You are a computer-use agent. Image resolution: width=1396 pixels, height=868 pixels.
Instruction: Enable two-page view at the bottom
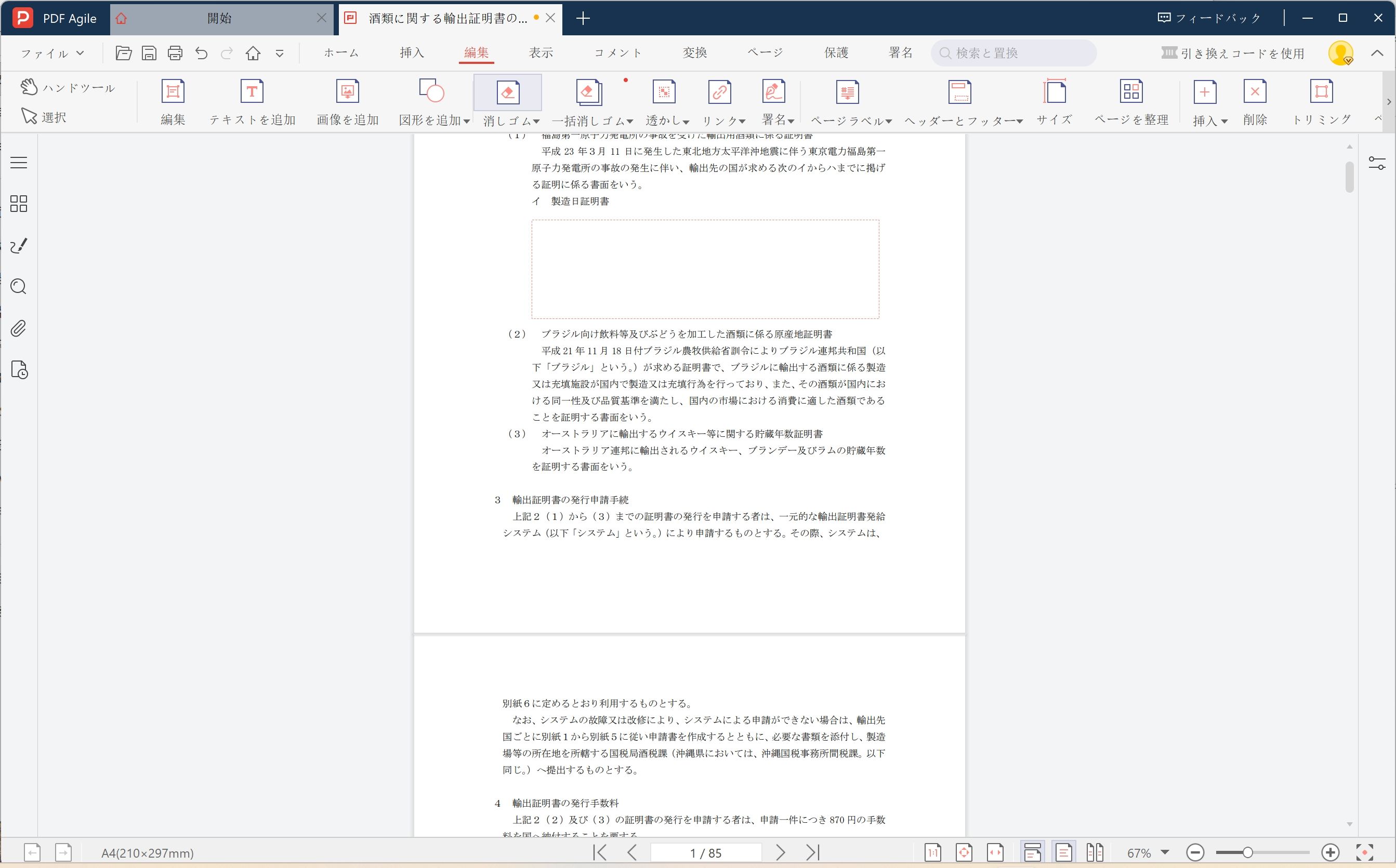[1094, 852]
